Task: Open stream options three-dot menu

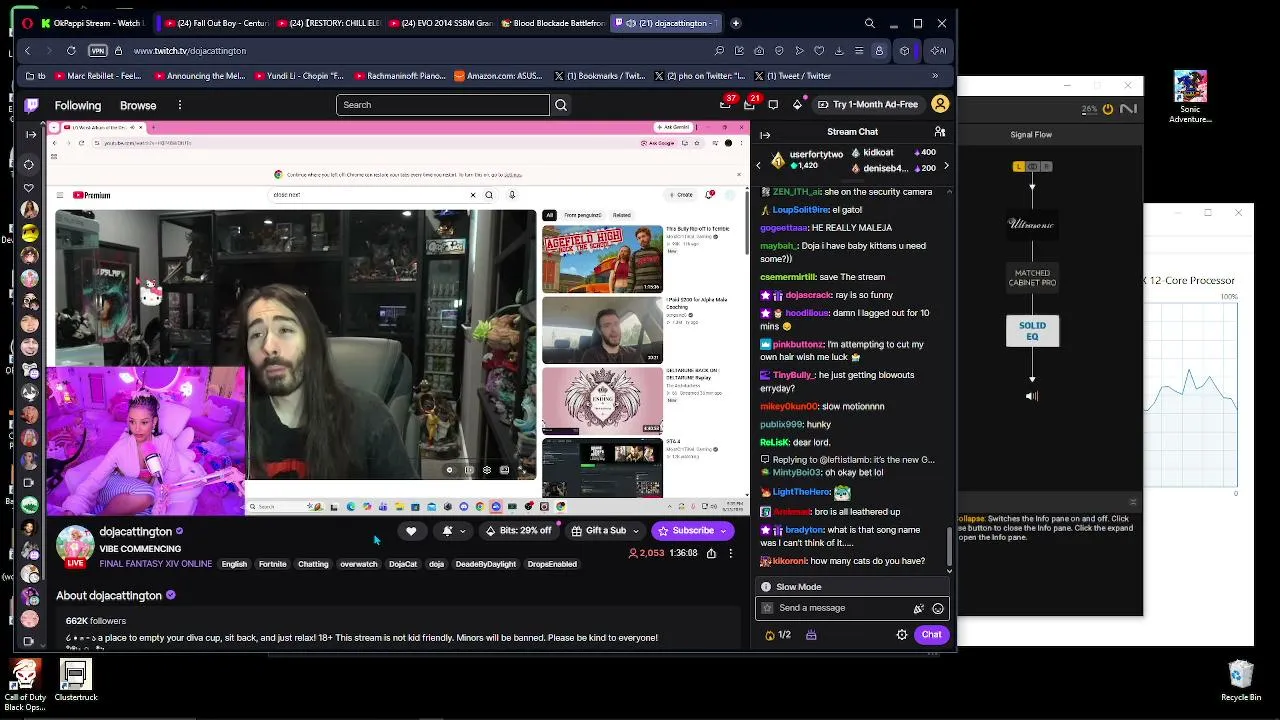Action: [731, 553]
